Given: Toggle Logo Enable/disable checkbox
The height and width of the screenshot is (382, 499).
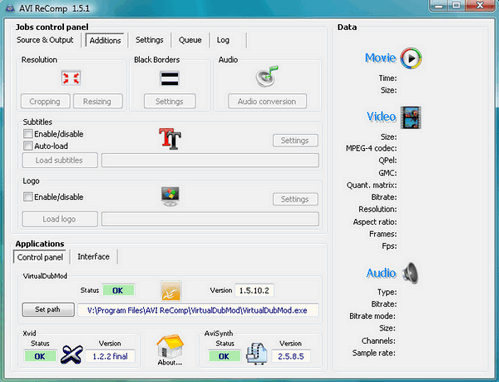Looking at the screenshot, I should pos(28,197).
